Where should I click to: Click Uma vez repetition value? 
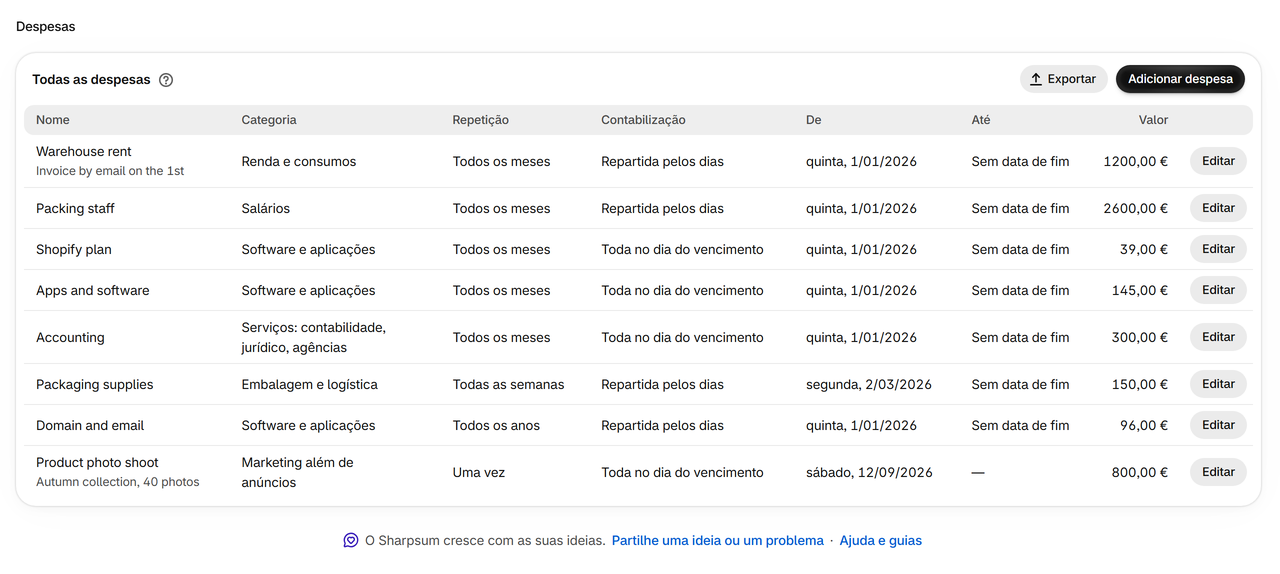[479, 472]
